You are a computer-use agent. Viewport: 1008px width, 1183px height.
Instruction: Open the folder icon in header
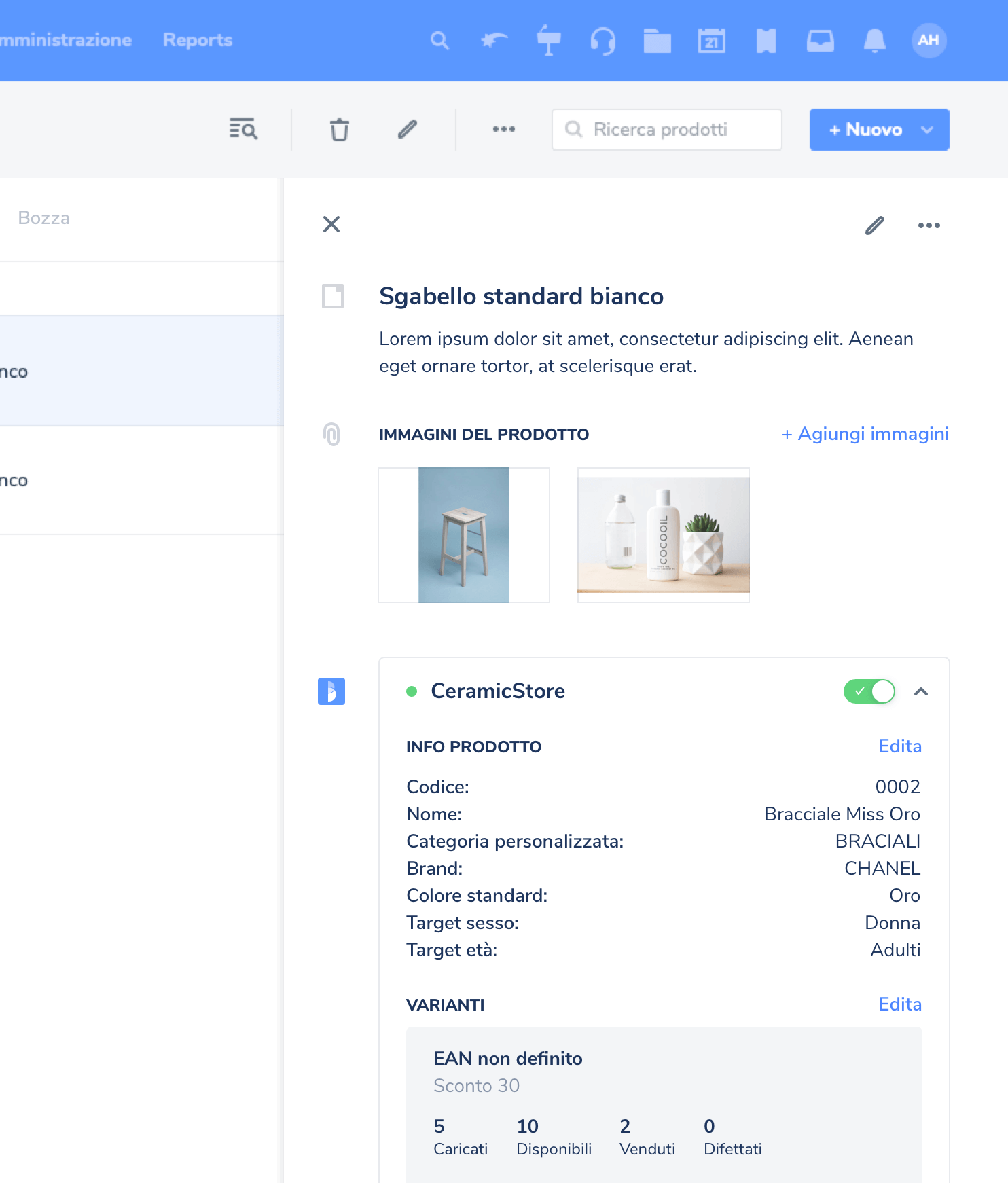[x=657, y=41]
